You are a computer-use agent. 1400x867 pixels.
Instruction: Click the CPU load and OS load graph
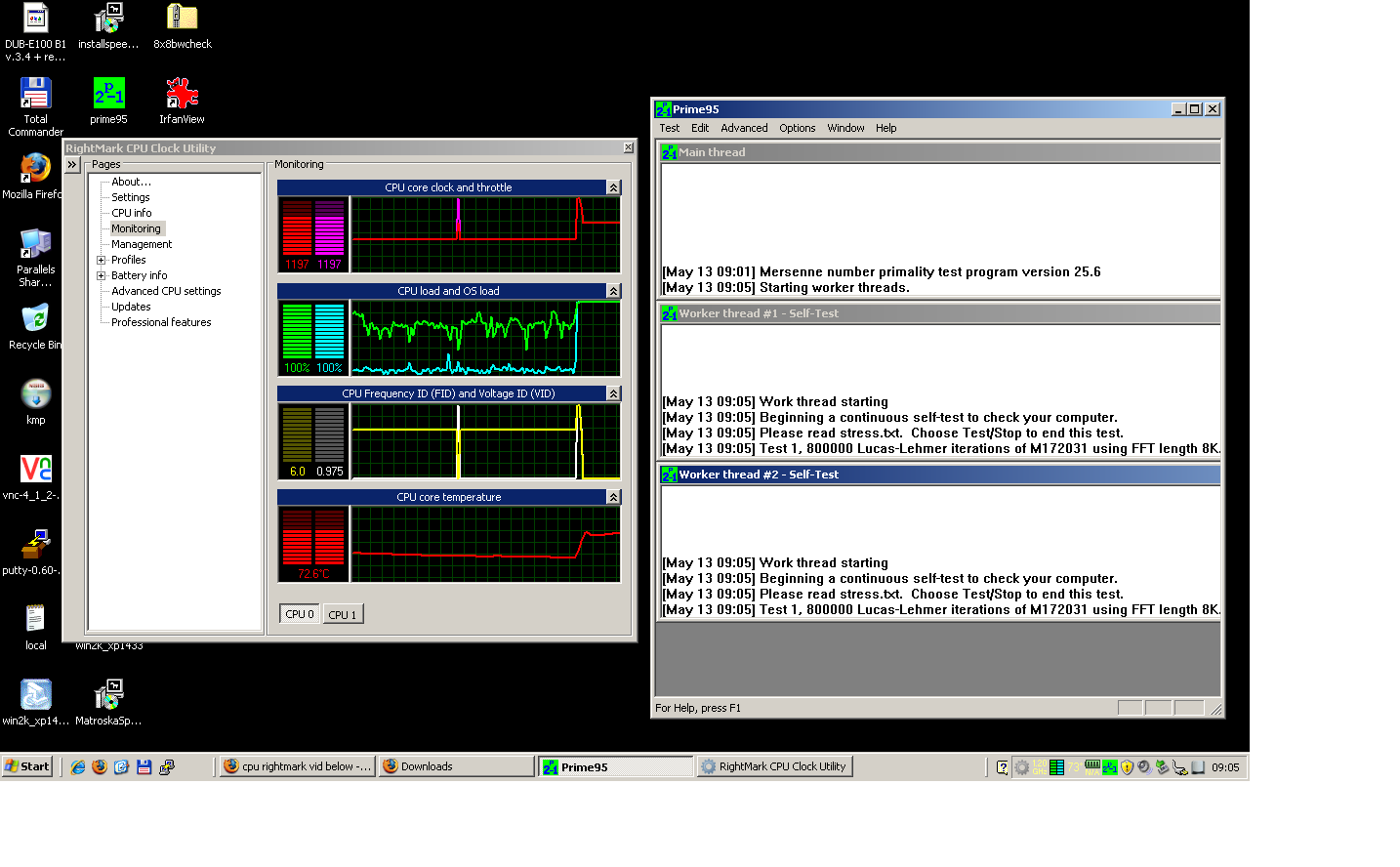(x=485, y=338)
